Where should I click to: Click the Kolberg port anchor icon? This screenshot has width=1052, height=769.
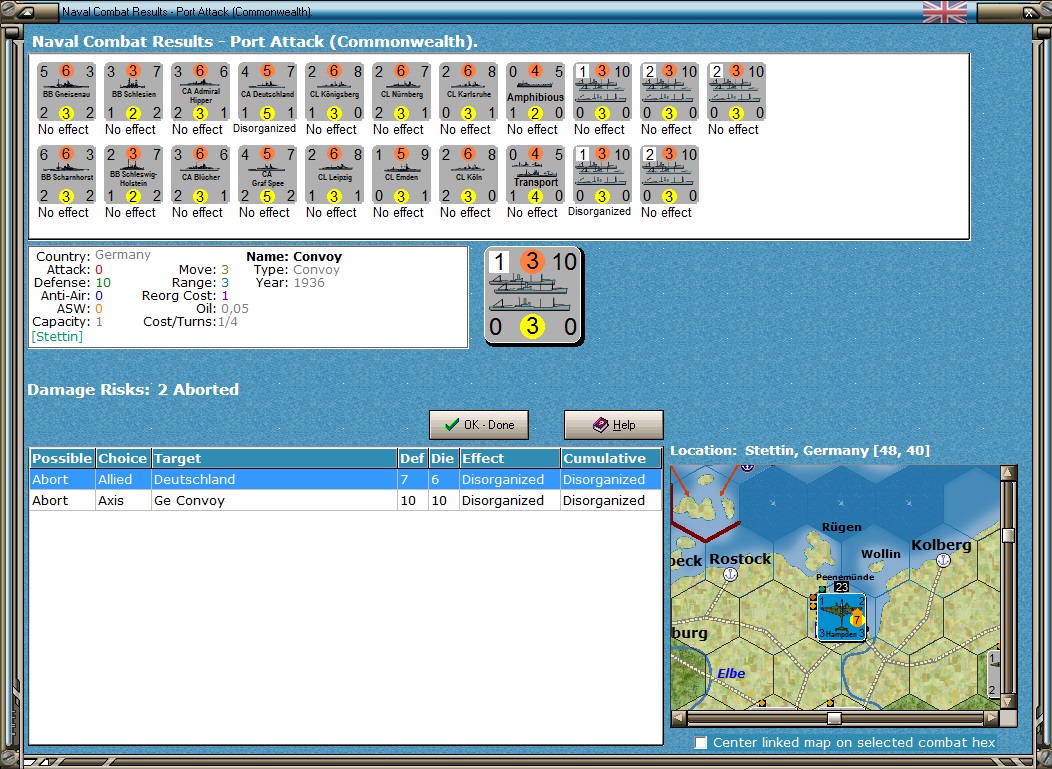(943, 560)
